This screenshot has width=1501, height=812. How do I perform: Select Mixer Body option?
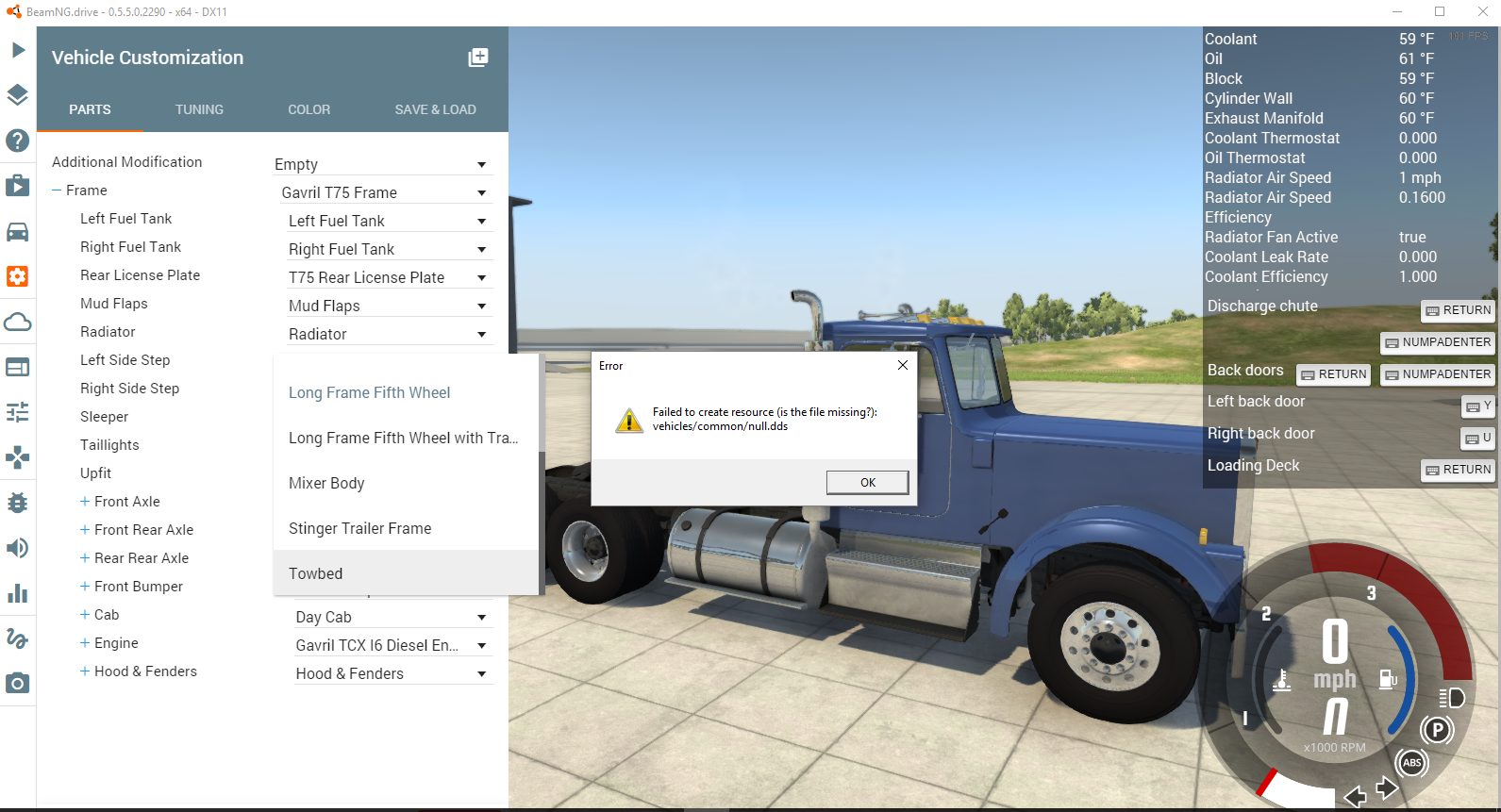pos(406,483)
